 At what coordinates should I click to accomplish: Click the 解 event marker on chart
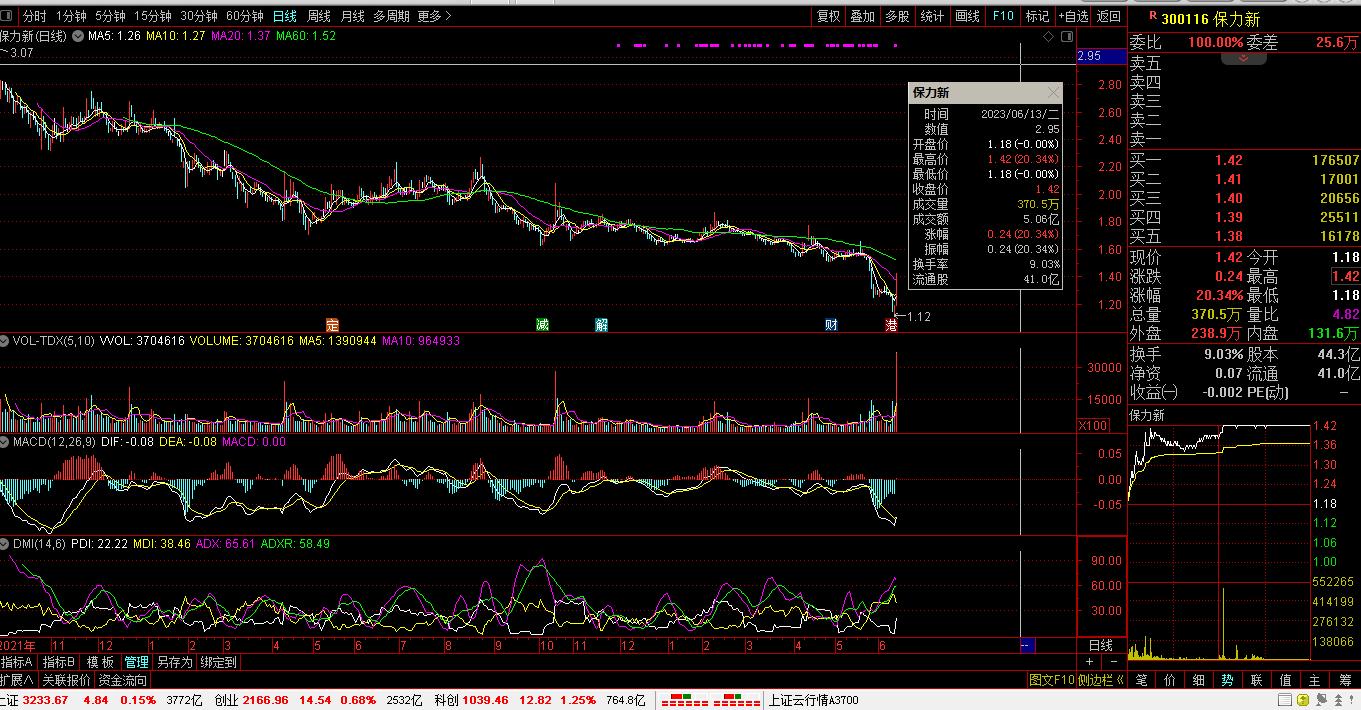pyautogui.click(x=601, y=325)
